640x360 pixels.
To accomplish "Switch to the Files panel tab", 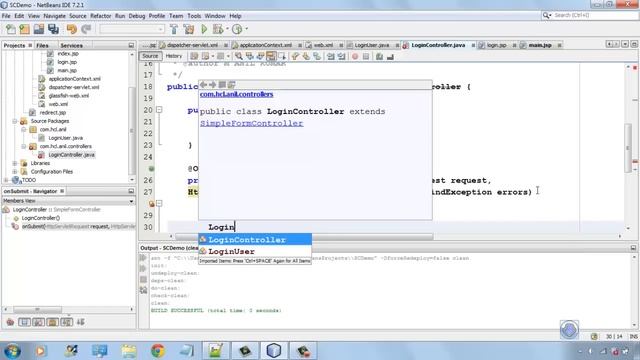I will (42, 45).
